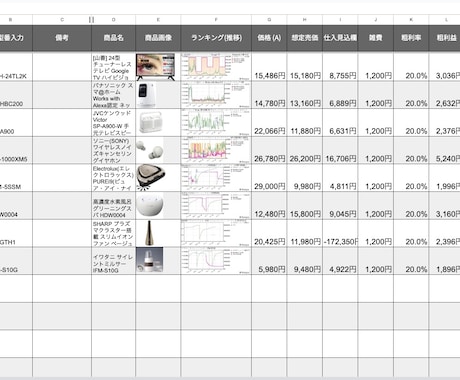
Task: Select purchase estimate cell 16,706円
Action: (340, 150)
